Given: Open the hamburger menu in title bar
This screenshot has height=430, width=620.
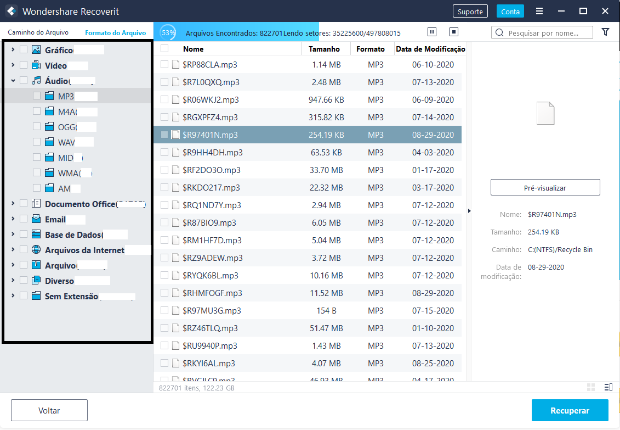Looking at the screenshot, I should (x=540, y=11).
